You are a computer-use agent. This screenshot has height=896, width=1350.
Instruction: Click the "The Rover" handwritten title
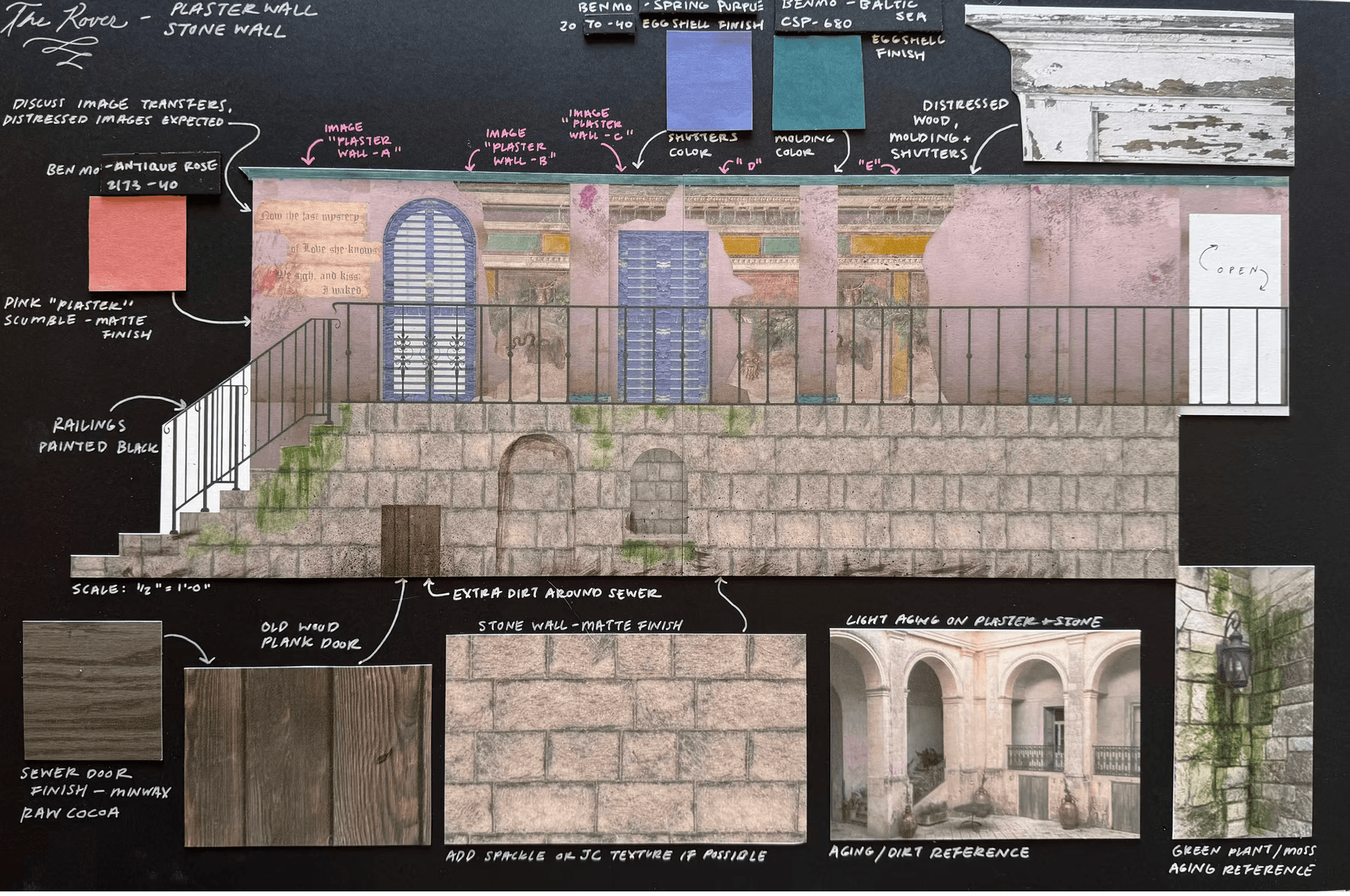point(65,21)
